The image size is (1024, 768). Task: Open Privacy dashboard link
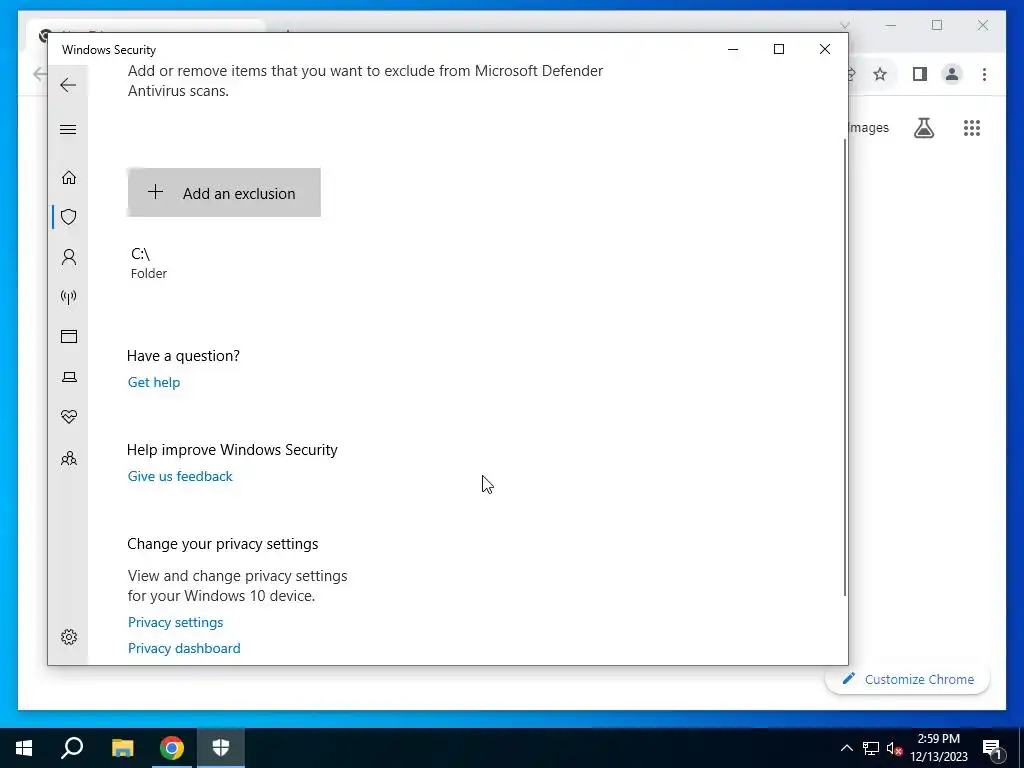pos(184,648)
